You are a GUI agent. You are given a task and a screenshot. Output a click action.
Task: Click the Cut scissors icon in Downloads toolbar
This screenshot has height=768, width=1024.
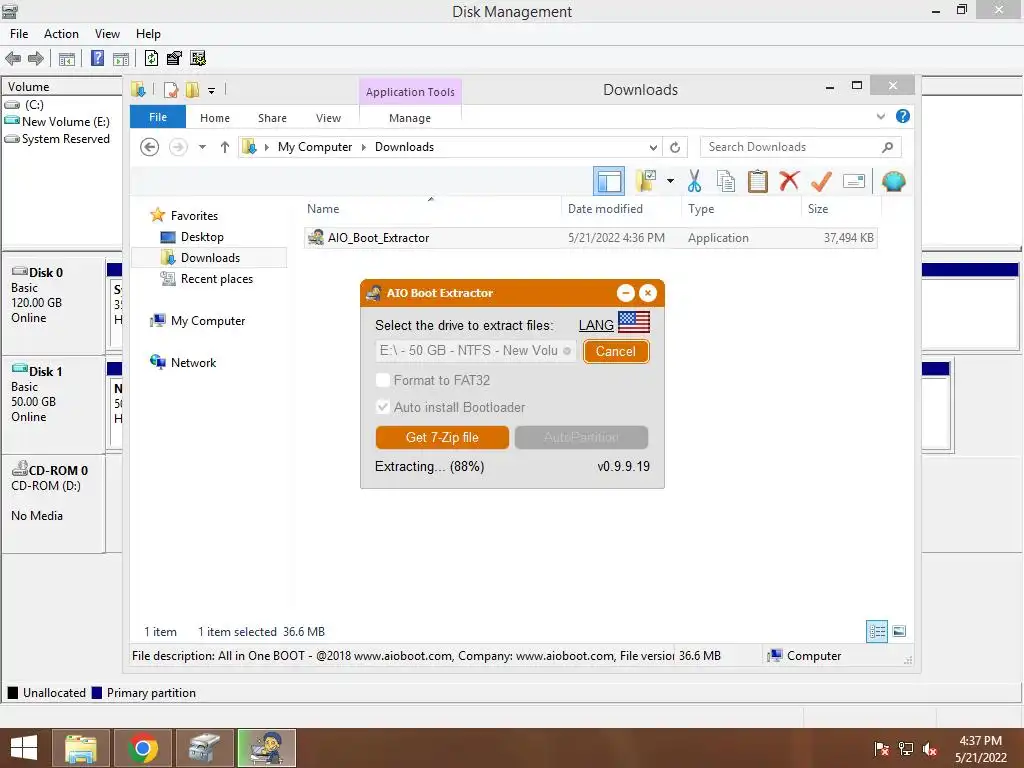click(x=694, y=182)
